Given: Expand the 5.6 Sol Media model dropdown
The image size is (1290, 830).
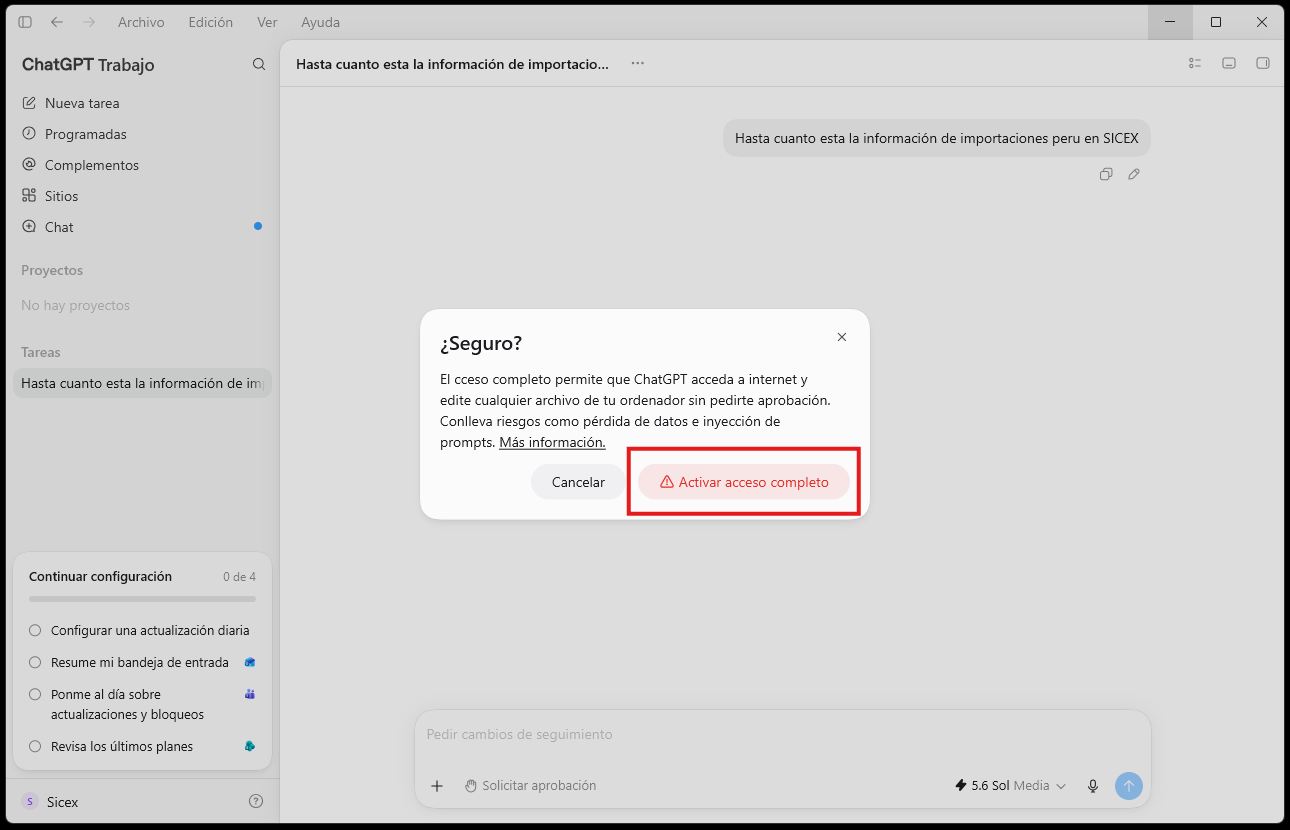Looking at the screenshot, I should click(x=1011, y=786).
